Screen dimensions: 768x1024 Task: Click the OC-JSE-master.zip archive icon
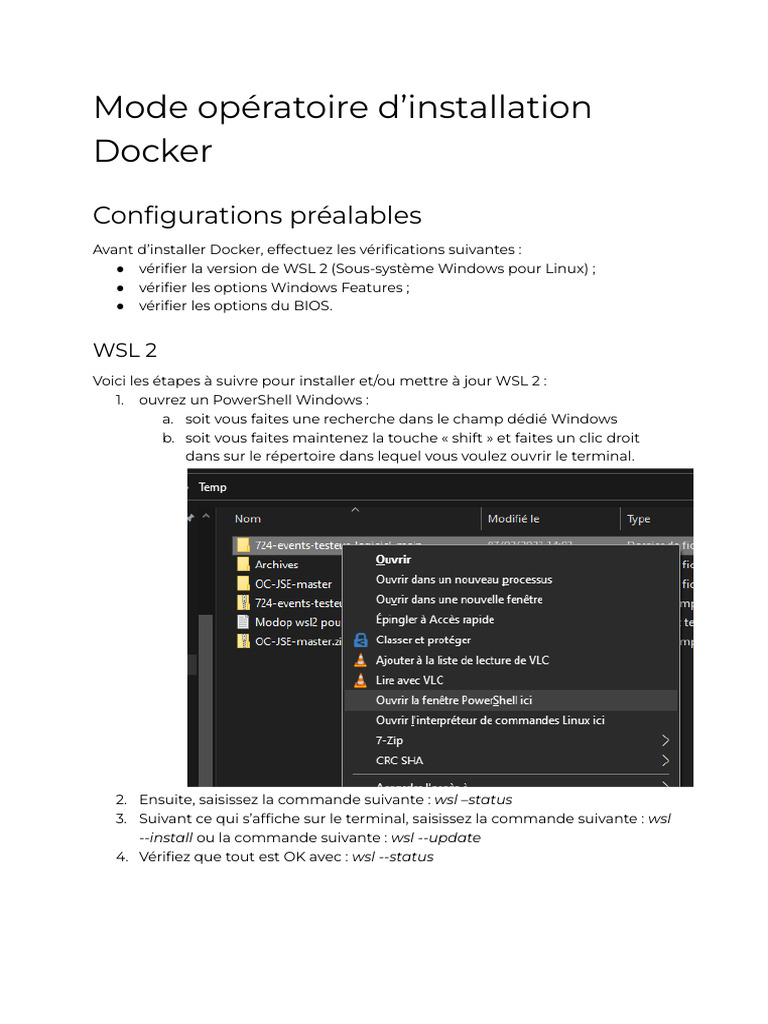pyautogui.click(x=243, y=641)
